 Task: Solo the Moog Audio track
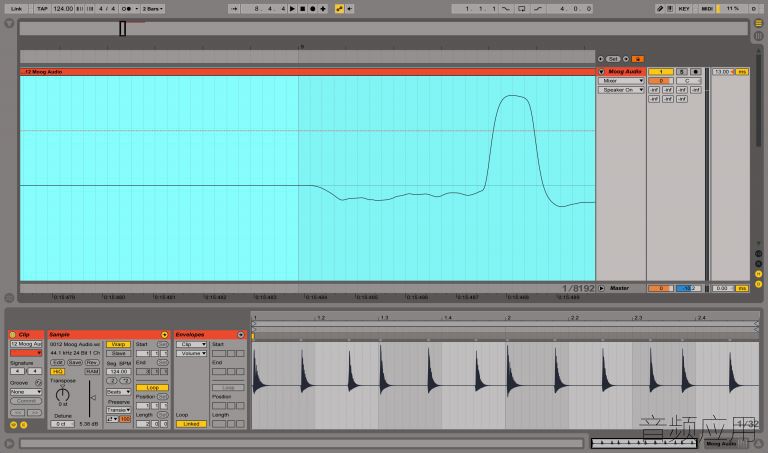pyautogui.click(x=682, y=72)
